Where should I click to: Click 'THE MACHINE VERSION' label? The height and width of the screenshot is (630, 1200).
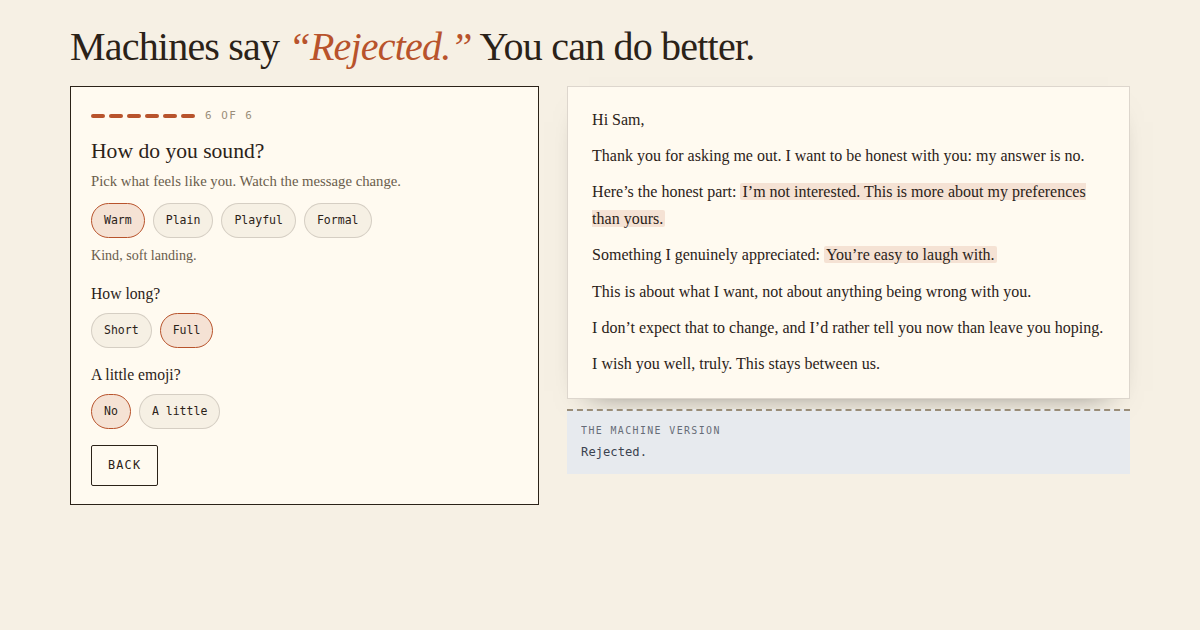click(650, 430)
